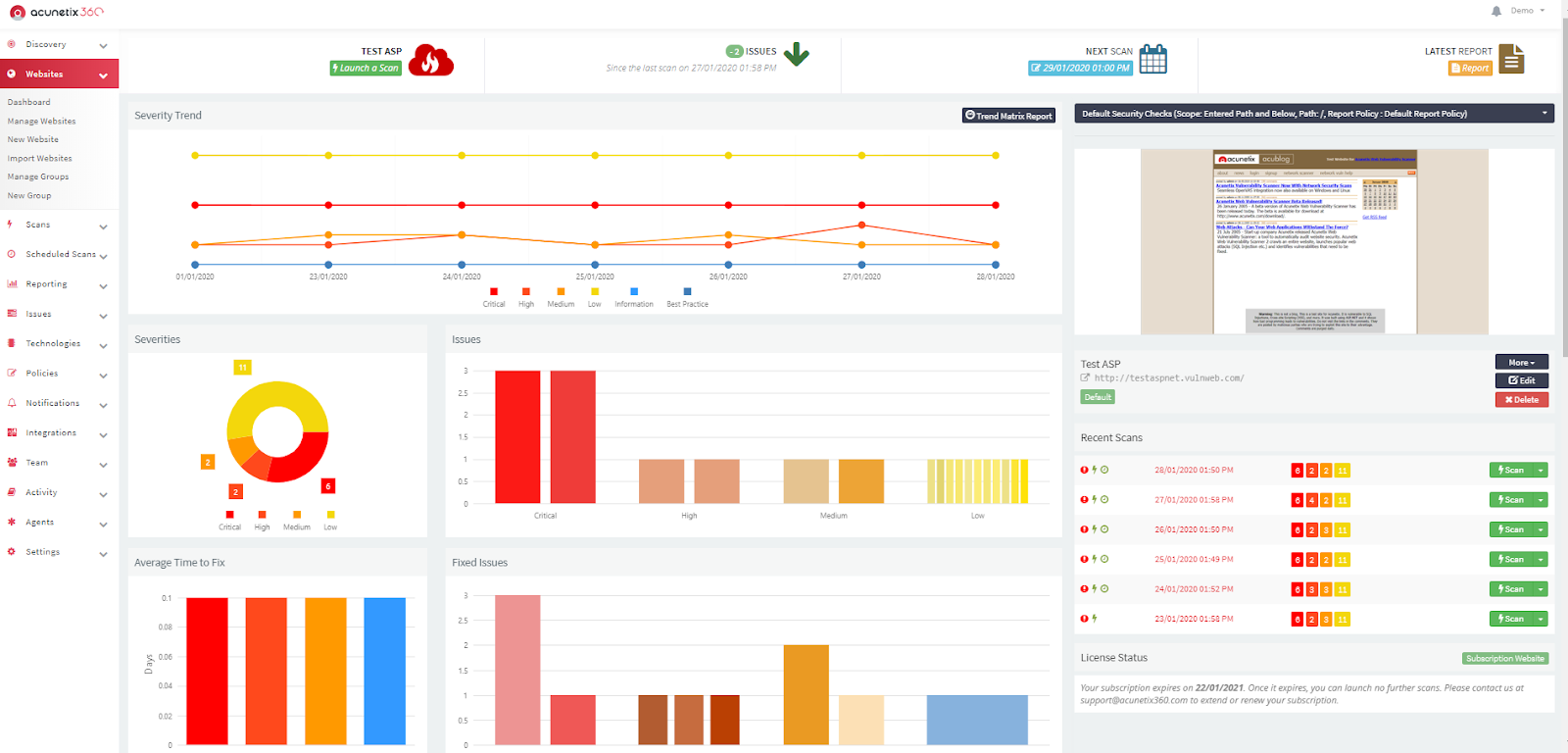Click the Next Scan calendar icon
Screen dimensions: 1568x753
1153,59
